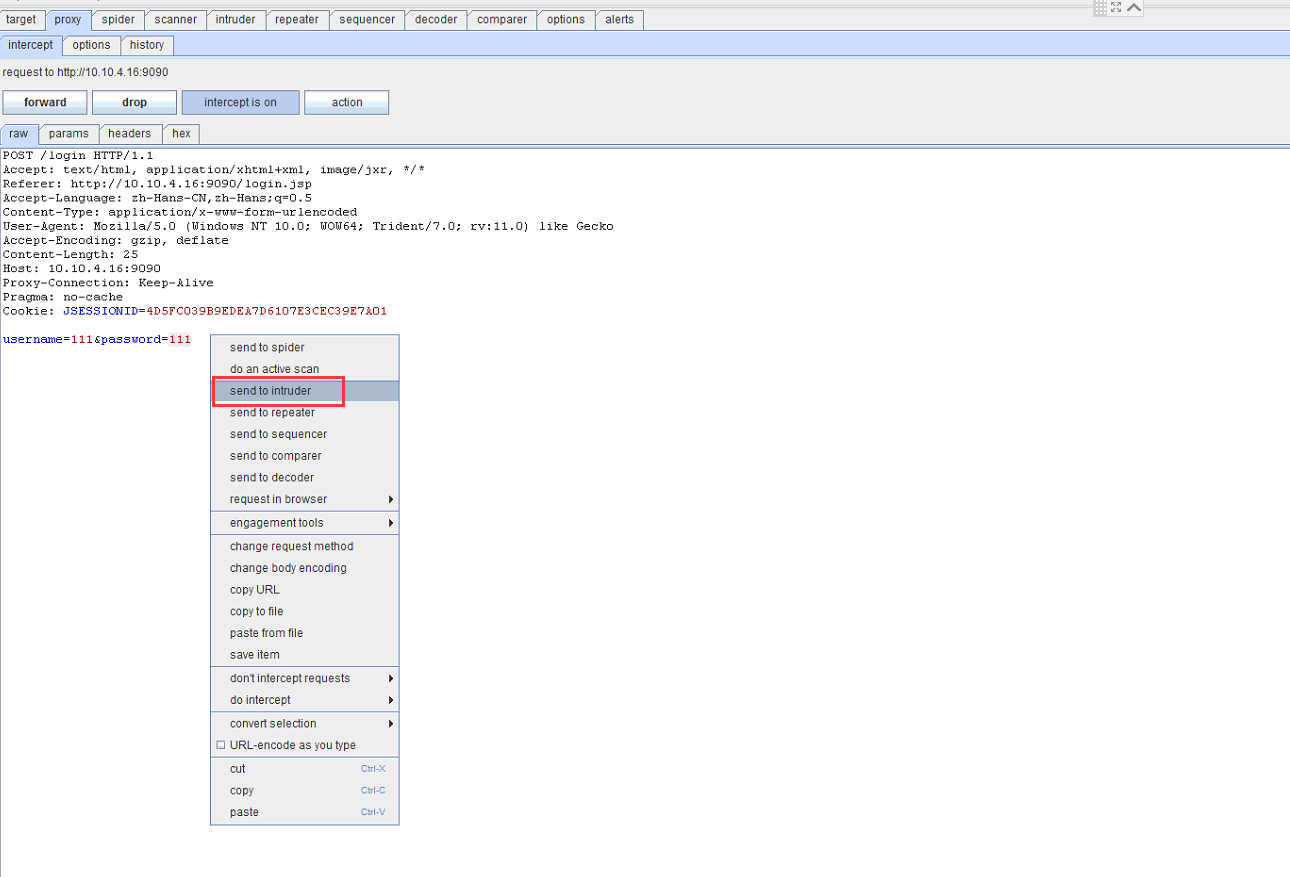
Task: Select 'copy URL' in context menu
Action: point(304,590)
